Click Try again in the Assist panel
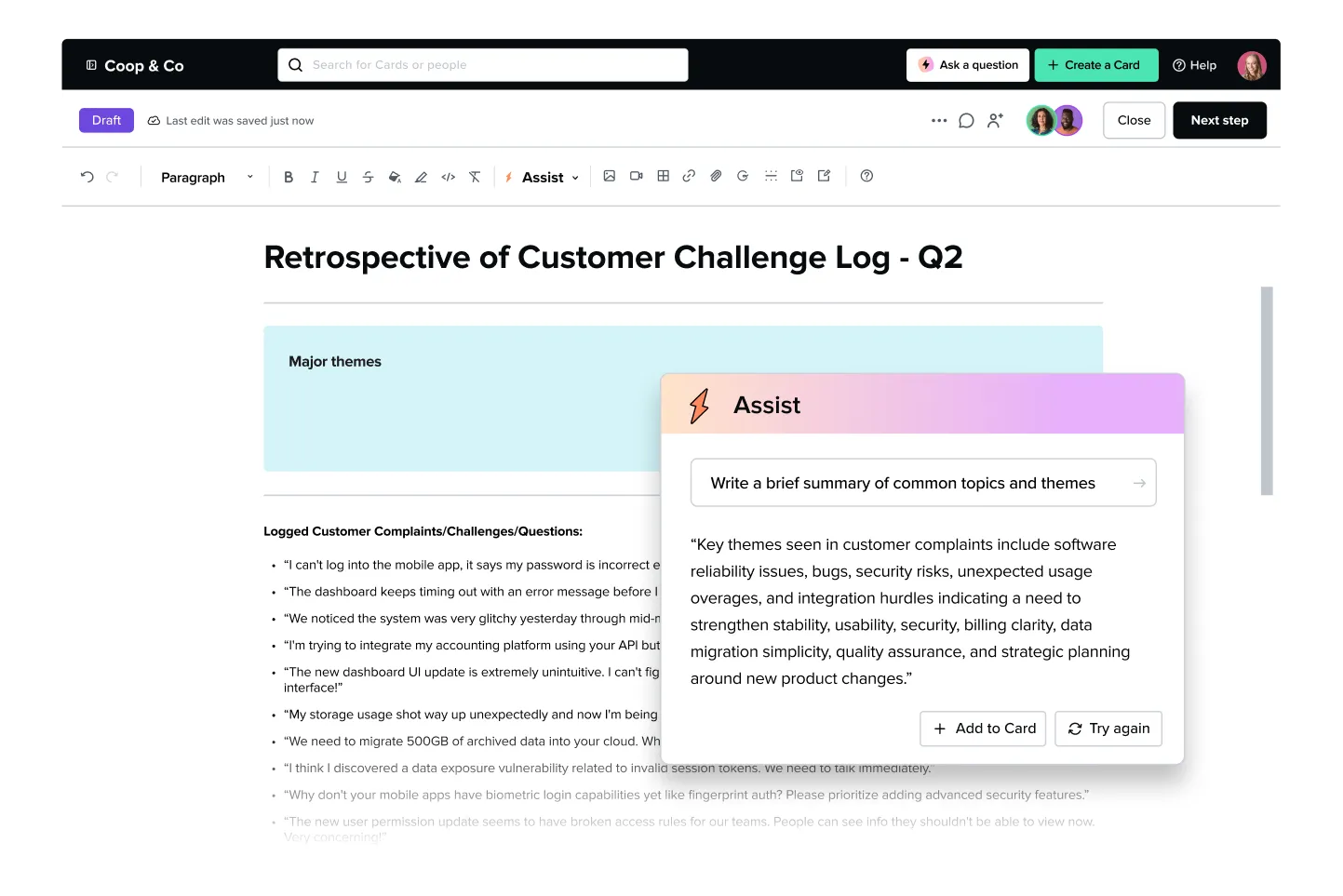The image size is (1343, 896). click(1108, 729)
